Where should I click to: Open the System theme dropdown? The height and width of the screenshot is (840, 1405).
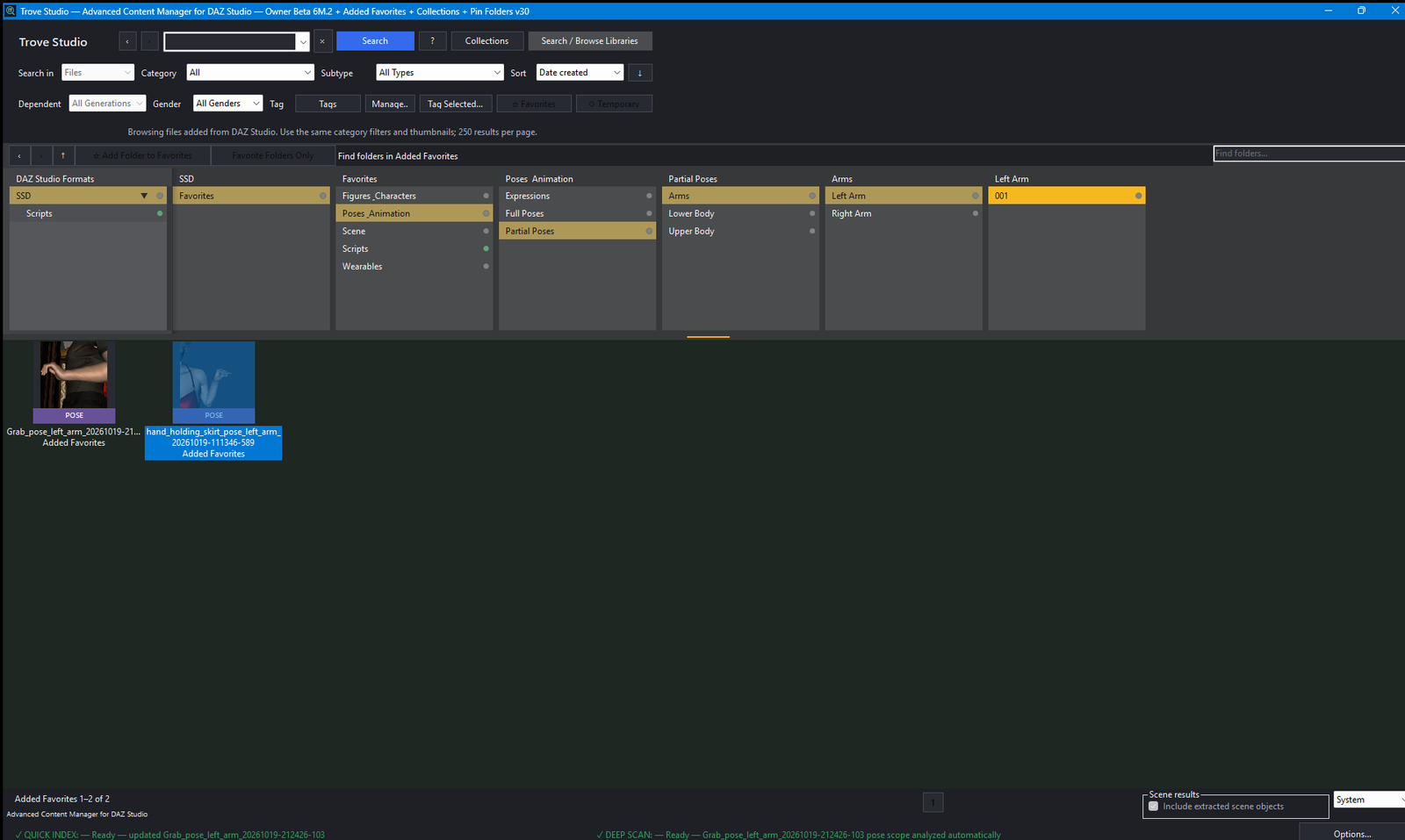[x=1369, y=800]
